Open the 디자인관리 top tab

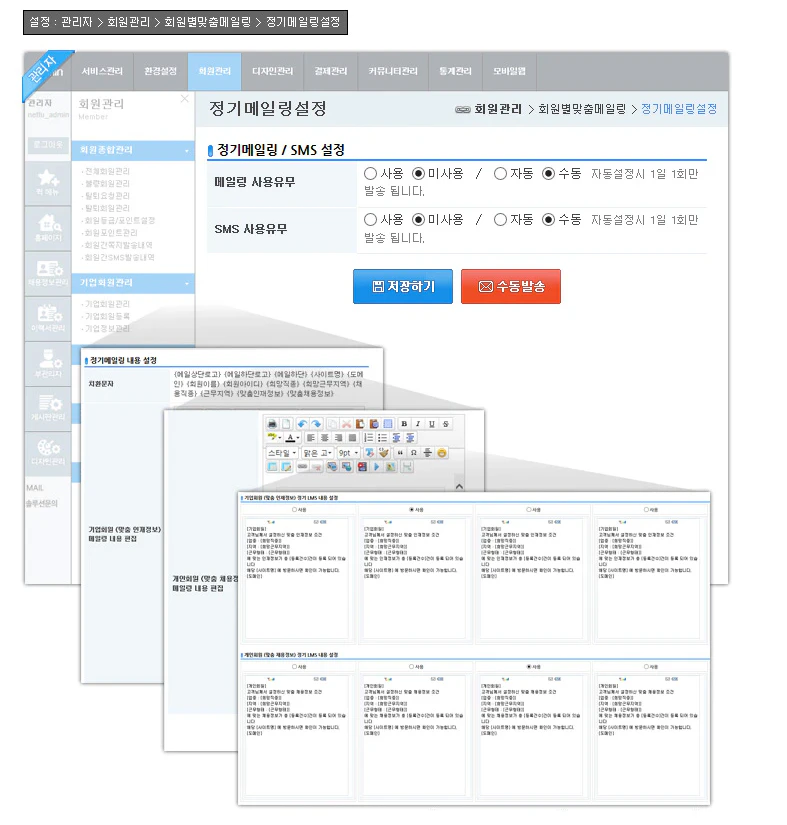273,71
